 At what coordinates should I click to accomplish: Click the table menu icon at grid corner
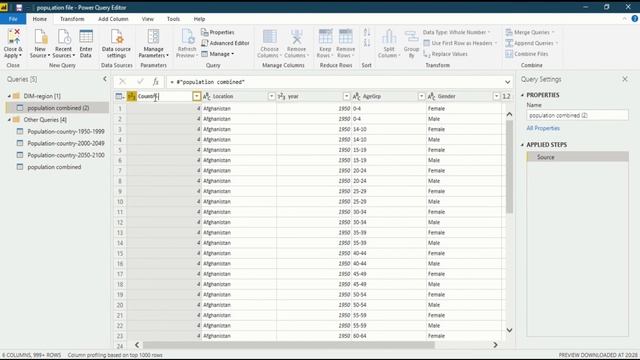coord(120,96)
